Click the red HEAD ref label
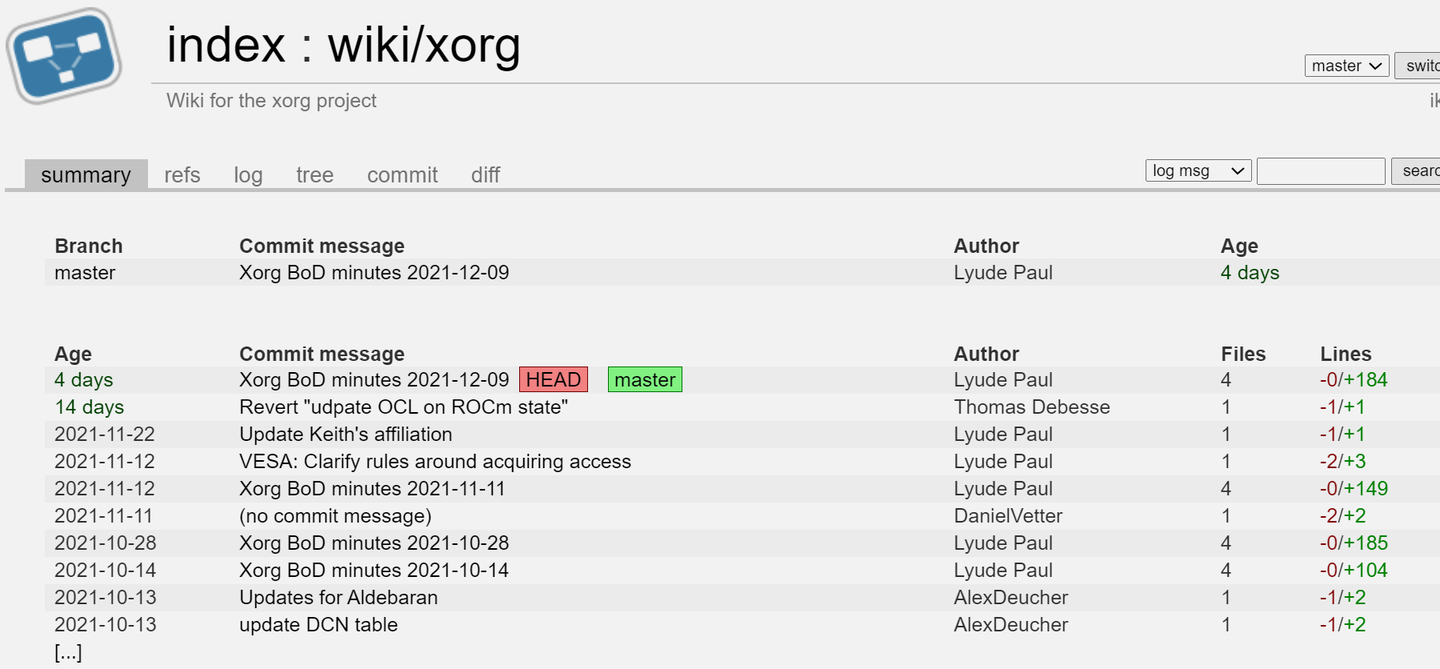1440x669 pixels. 553,380
